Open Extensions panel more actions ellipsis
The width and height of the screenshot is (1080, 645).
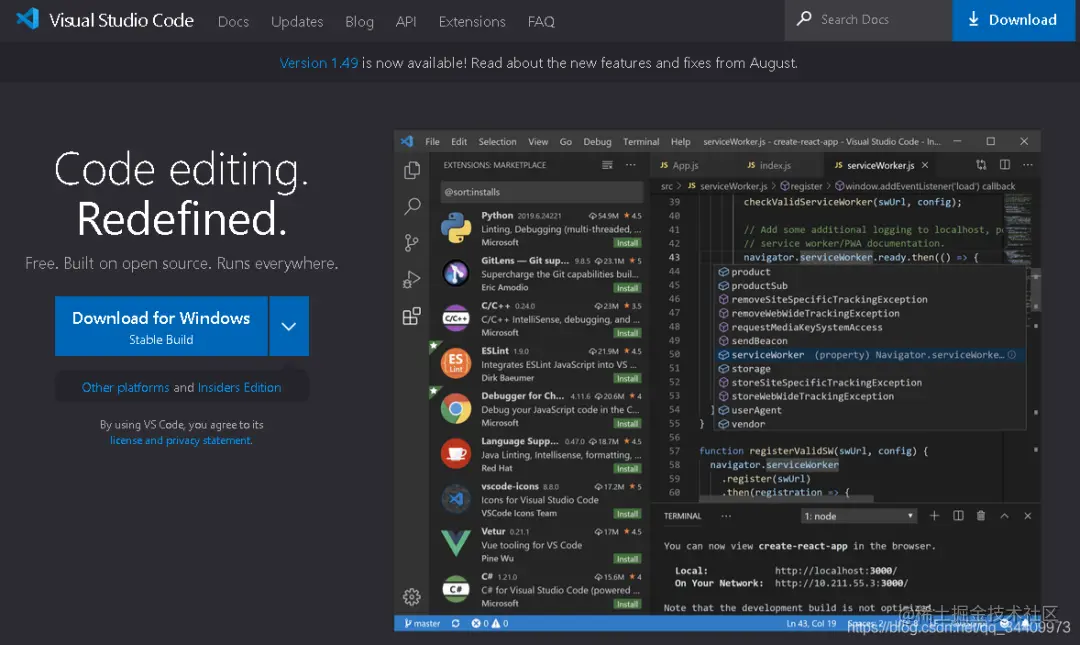click(x=631, y=165)
